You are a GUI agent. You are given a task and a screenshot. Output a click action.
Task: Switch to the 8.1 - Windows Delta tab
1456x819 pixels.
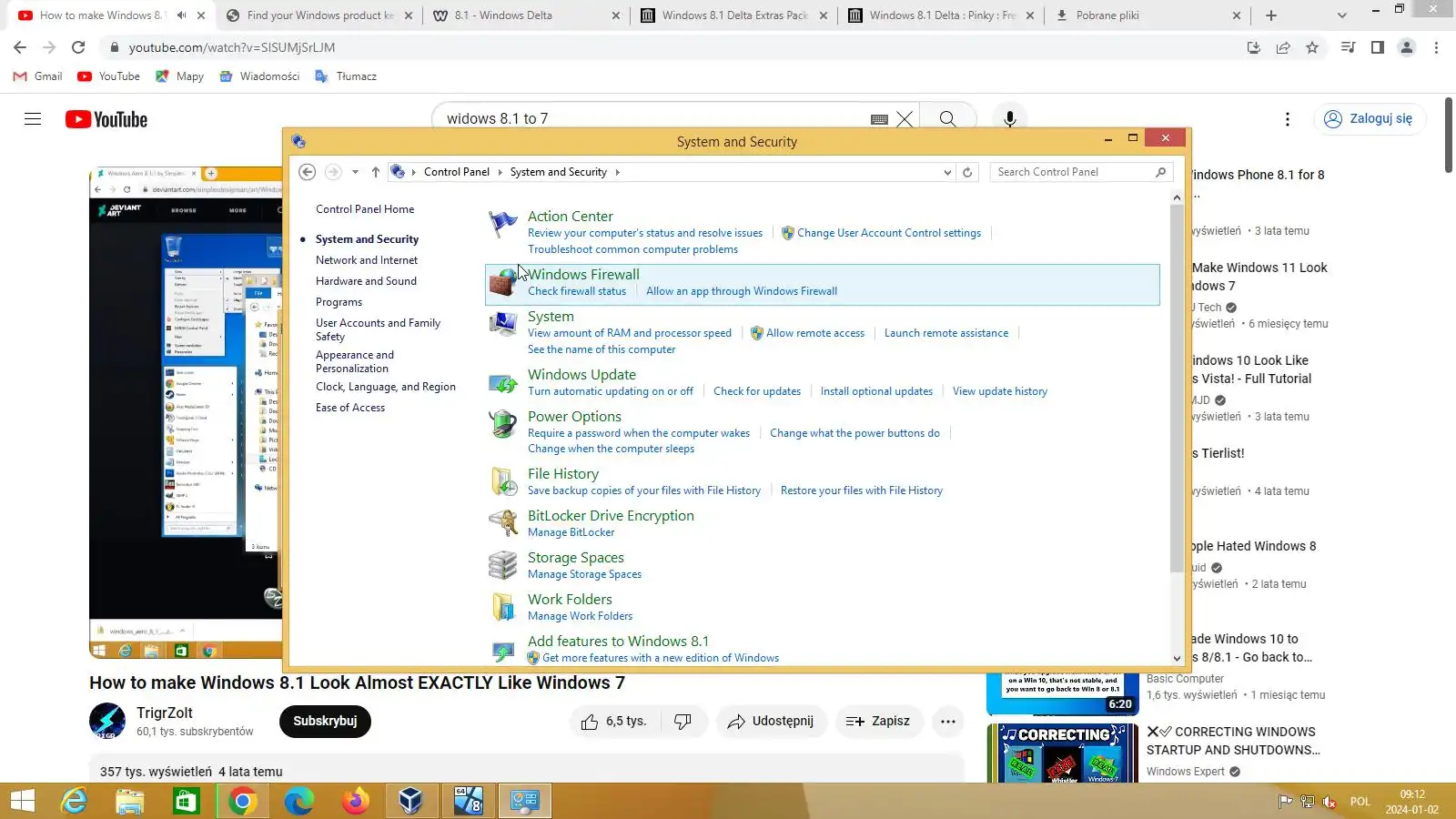[526, 15]
